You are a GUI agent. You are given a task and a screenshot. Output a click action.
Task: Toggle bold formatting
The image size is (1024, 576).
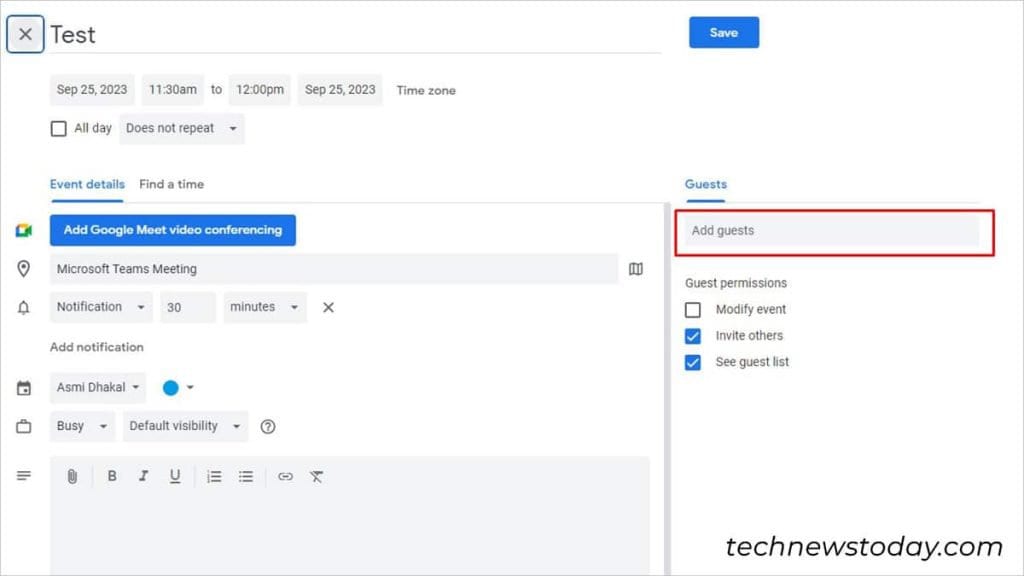click(112, 477)
